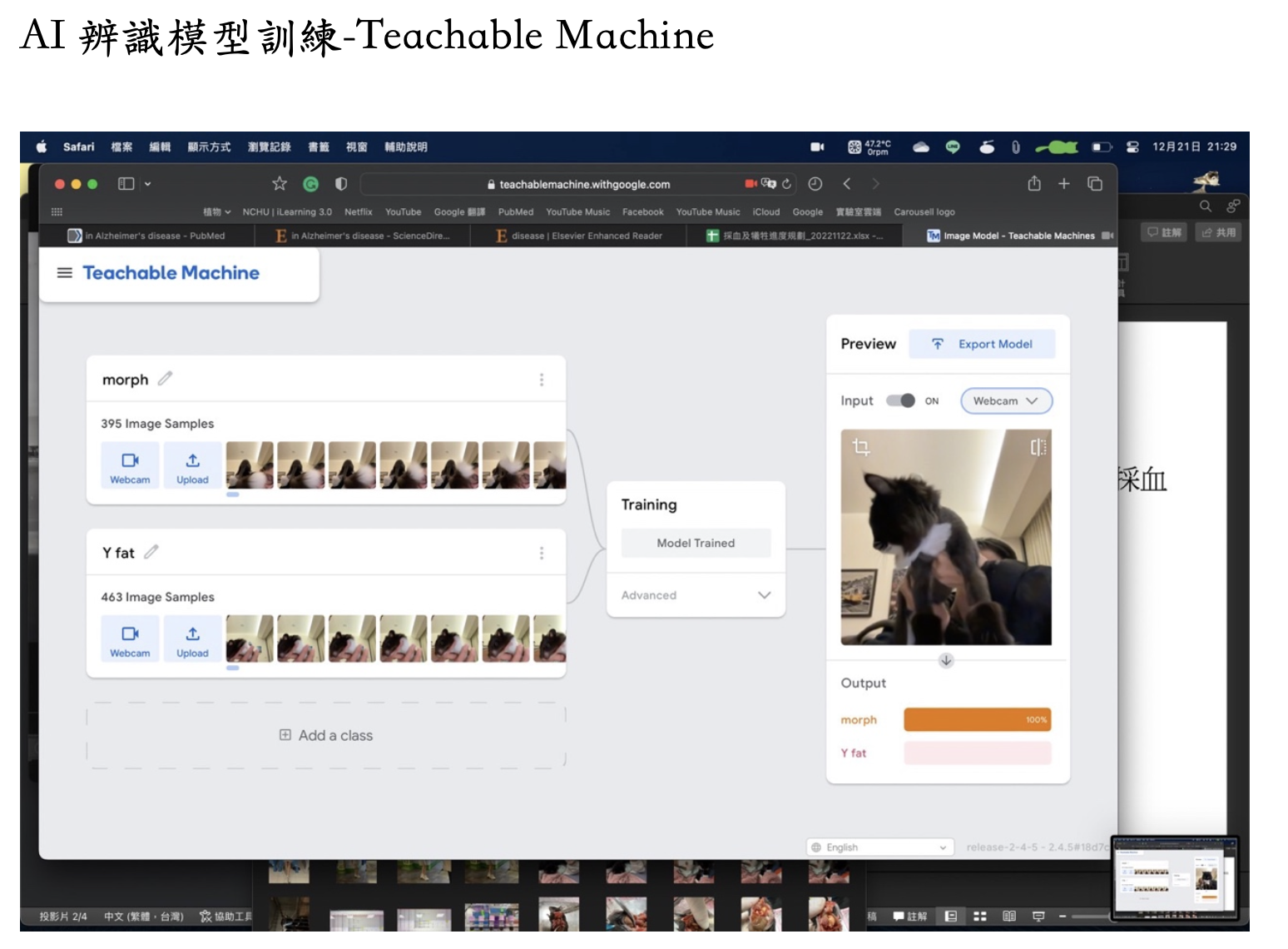Switch to the PubMed Alzheimer's disease tab
The image size is (1288, 949).
(148, 236)
